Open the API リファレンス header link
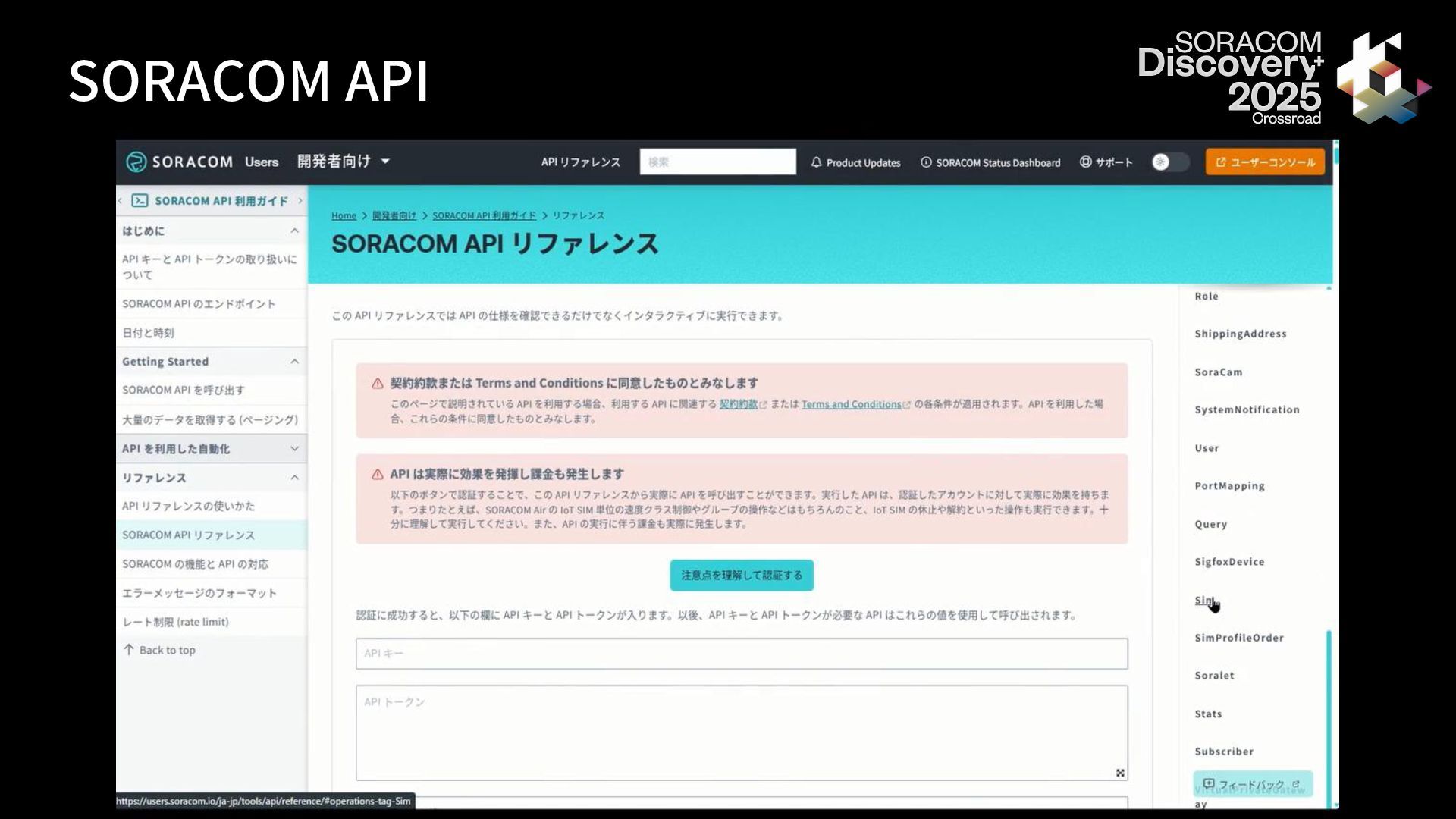Image resolution: width=1456 pixels, height=819 pixels. [x=580, y=162]
